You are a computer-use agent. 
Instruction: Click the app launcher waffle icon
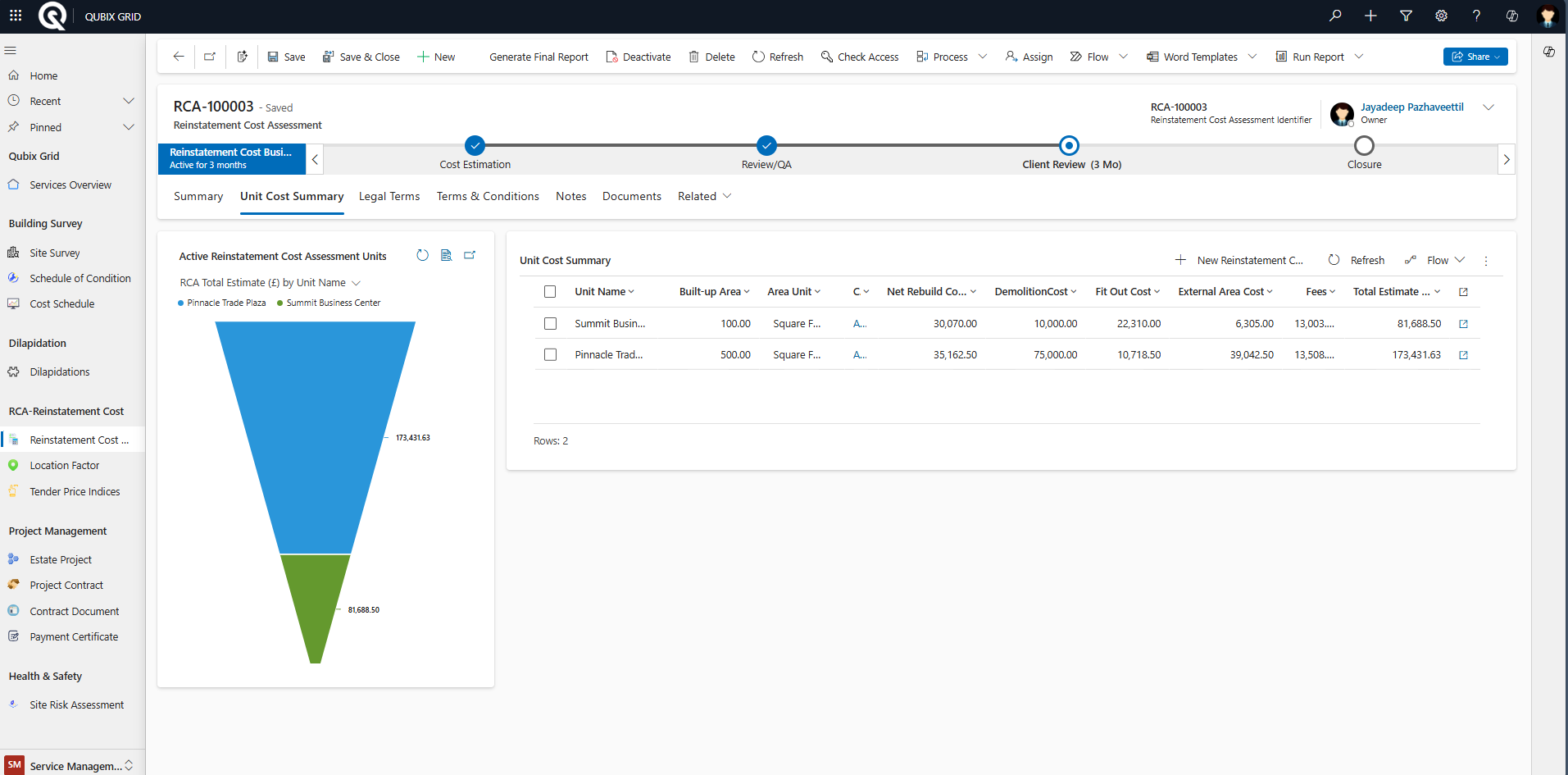tap(16, 16)
